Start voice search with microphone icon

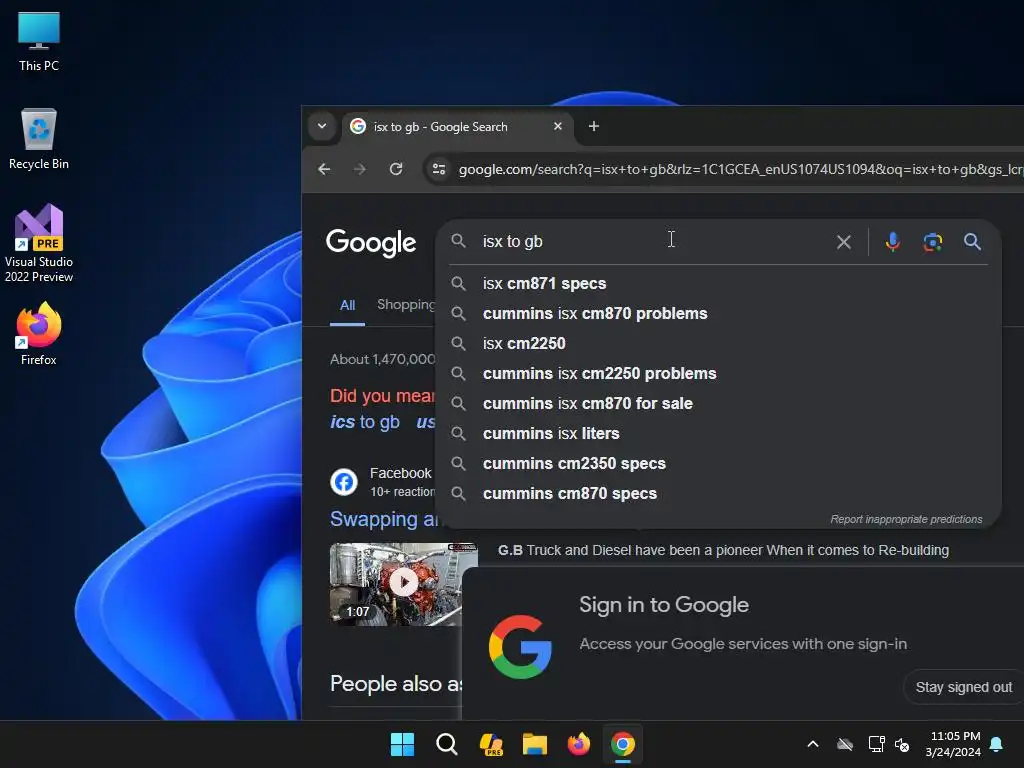pyautogui.click(x=892, y=242)
